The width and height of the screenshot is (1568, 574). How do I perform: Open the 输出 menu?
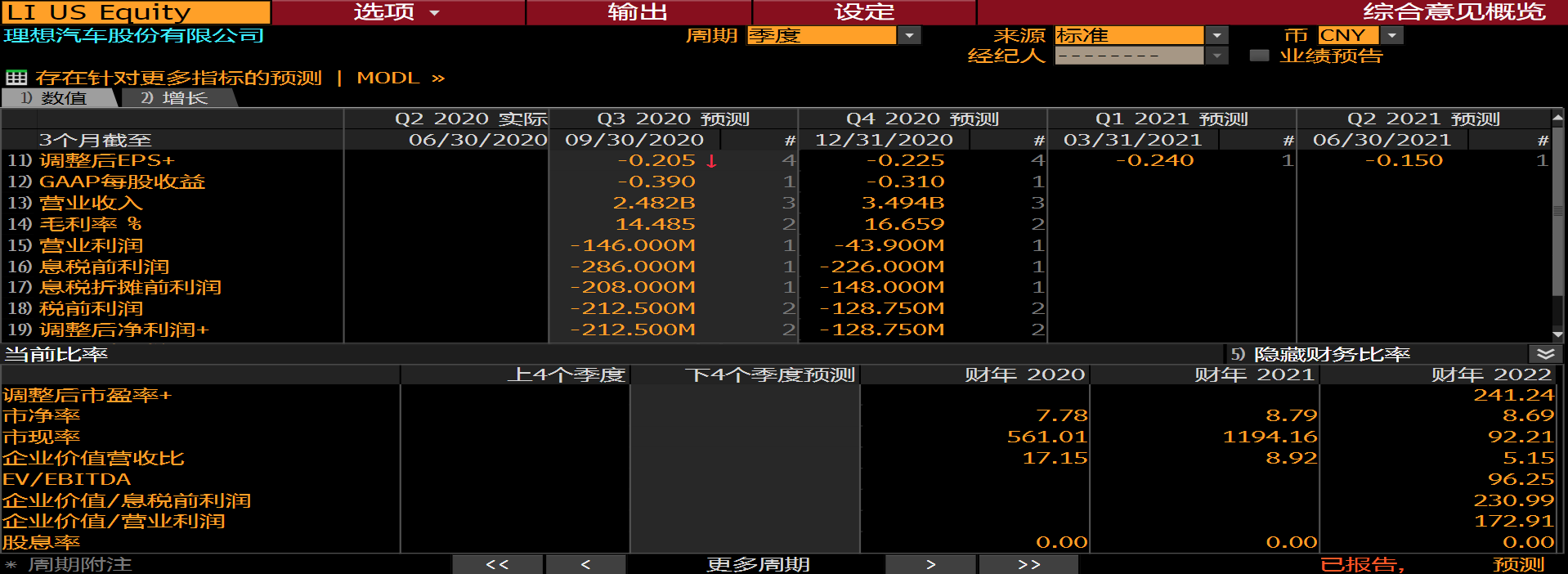[638, 12]
